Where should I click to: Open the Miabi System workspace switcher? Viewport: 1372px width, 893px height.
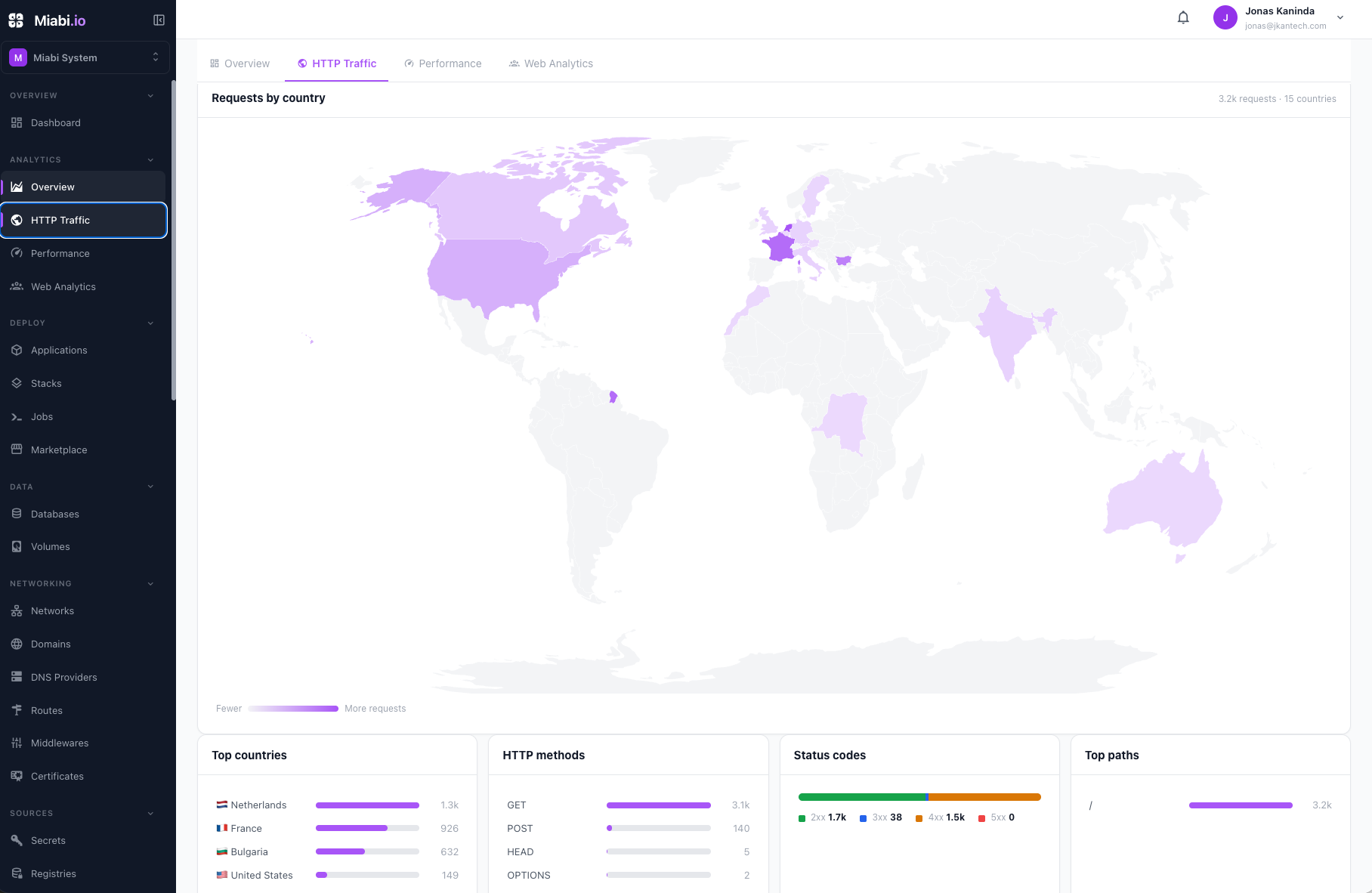click(85, 57)
